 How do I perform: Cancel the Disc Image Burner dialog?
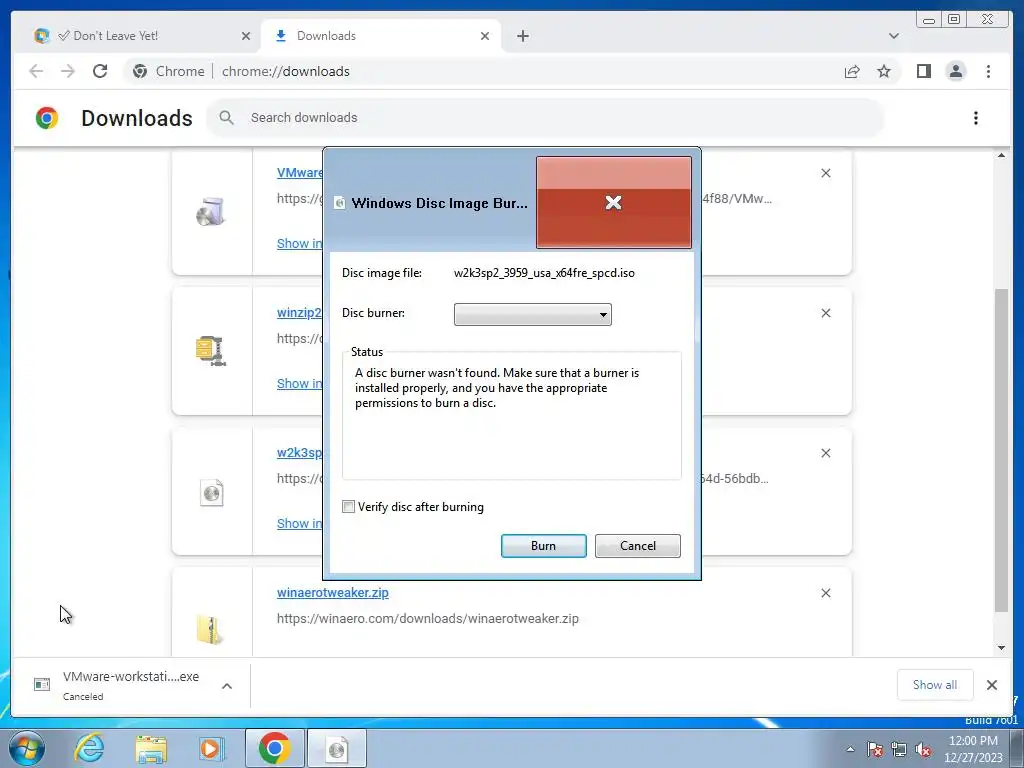pyautogui.click(x=637, y=546)
